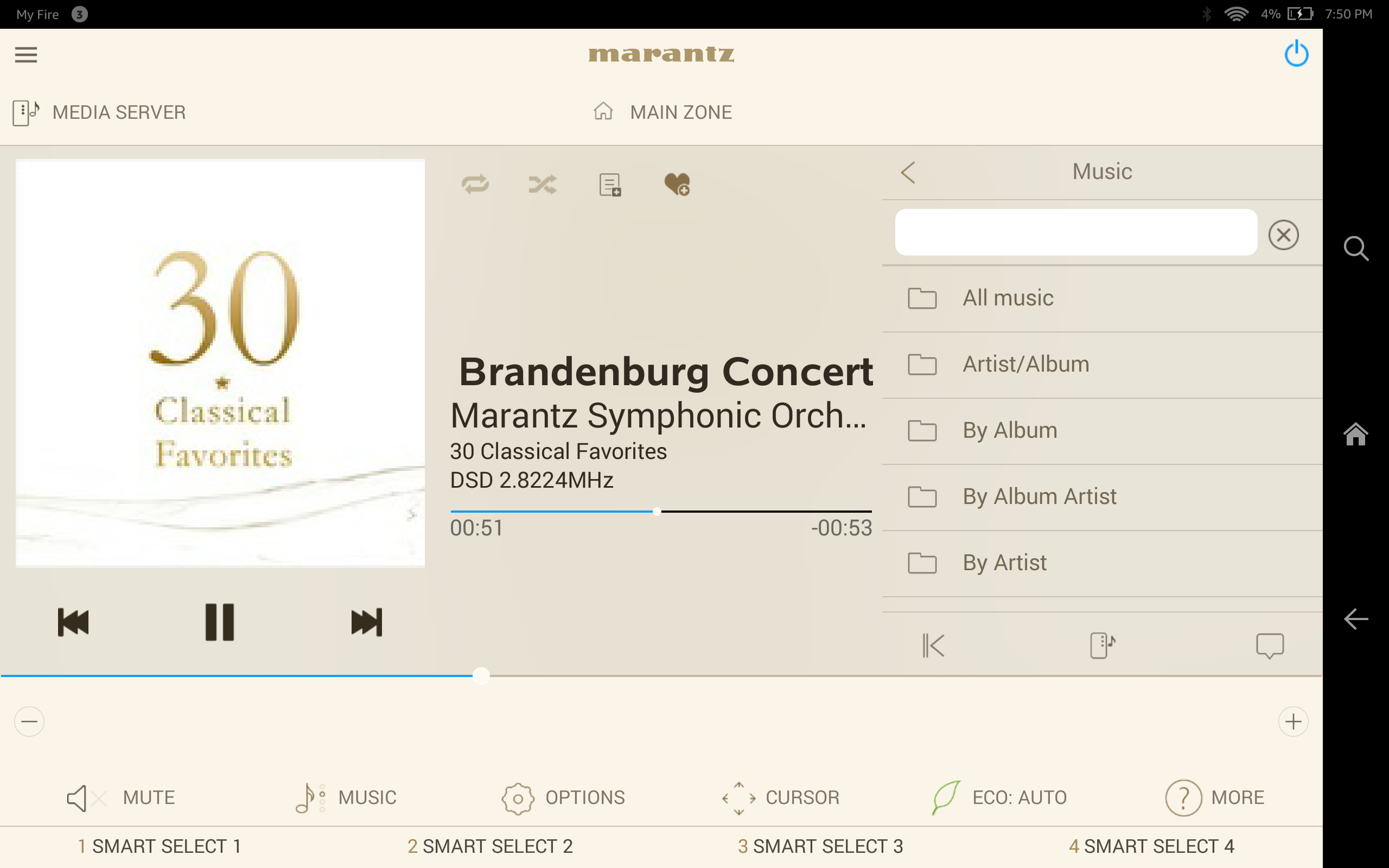This screenshot has height=868, width=1389.
Task: Activate SMART SELECT 2 preset
Action: 490,846
